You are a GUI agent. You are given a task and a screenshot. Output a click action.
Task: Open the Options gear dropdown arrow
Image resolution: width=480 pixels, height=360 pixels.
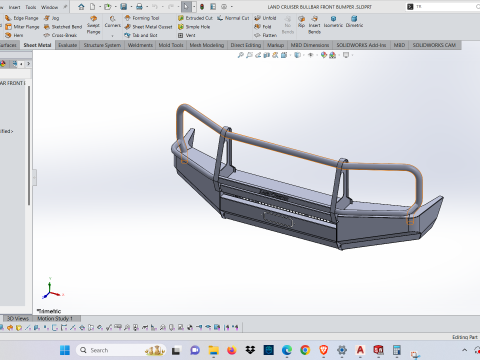(x=232, y=7)
